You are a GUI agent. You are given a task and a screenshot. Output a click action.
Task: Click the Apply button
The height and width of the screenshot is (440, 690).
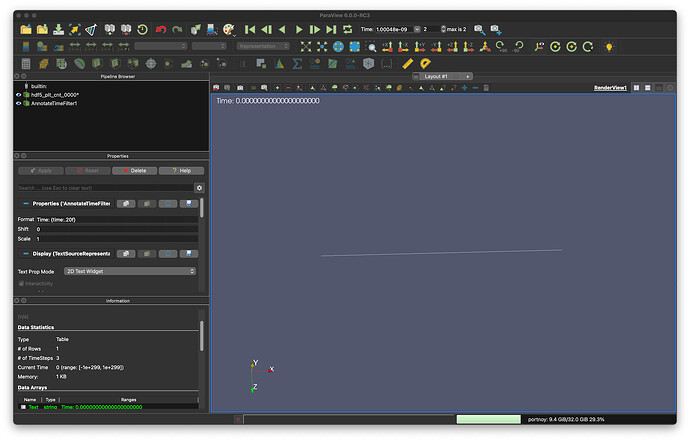pyautogui.click(x=40, y=171)
